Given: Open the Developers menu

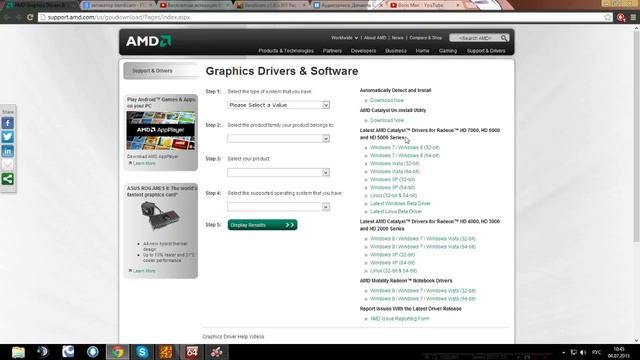Looking at the screenshot, I should pos(363,51).
